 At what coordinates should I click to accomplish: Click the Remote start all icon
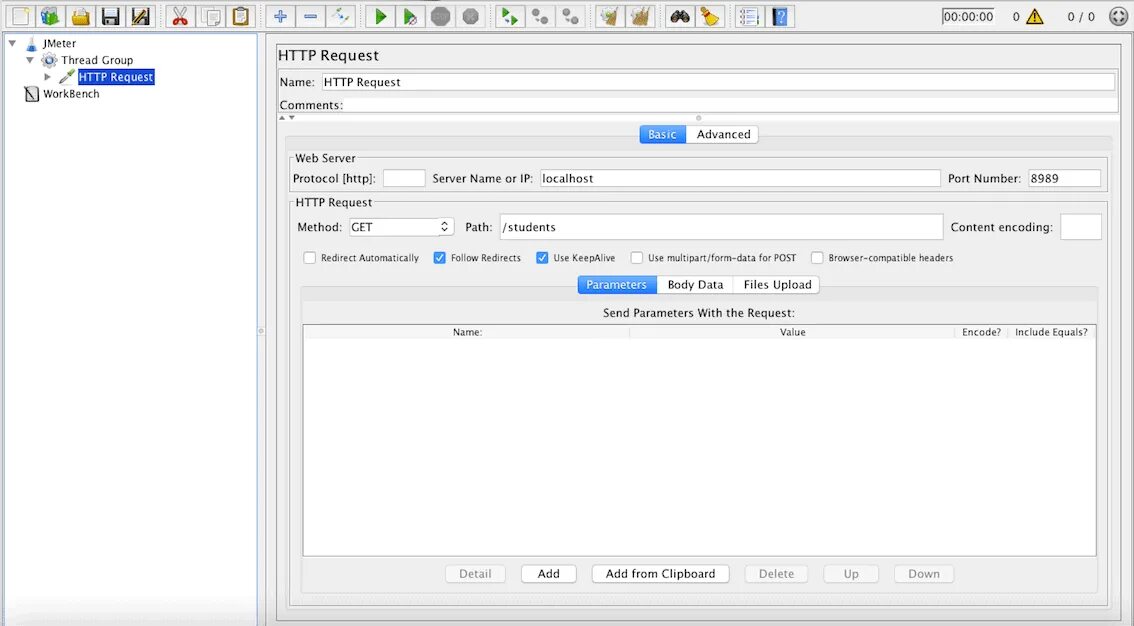point(510,16)
